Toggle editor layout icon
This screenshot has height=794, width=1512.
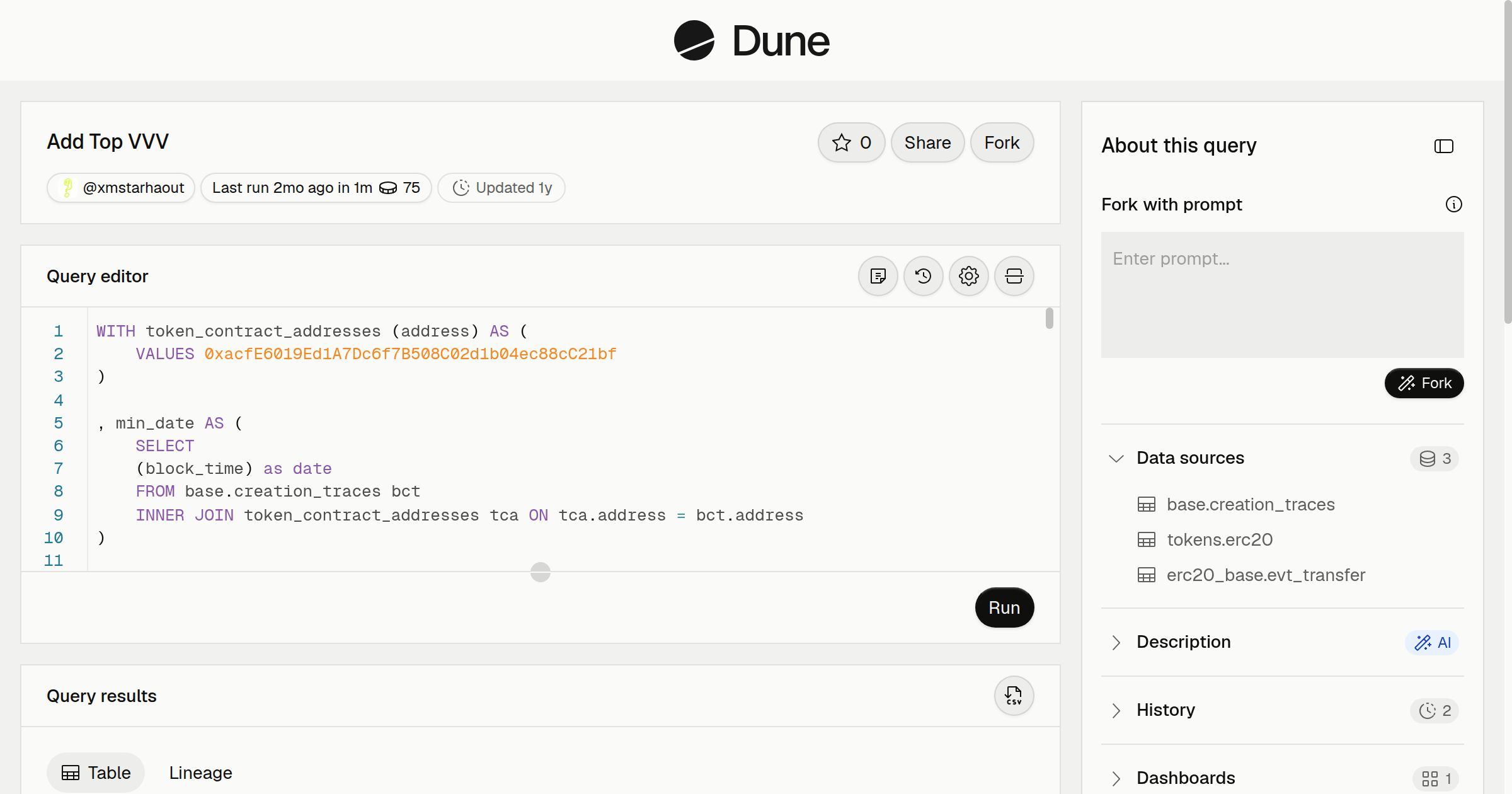click(1014, 276)
